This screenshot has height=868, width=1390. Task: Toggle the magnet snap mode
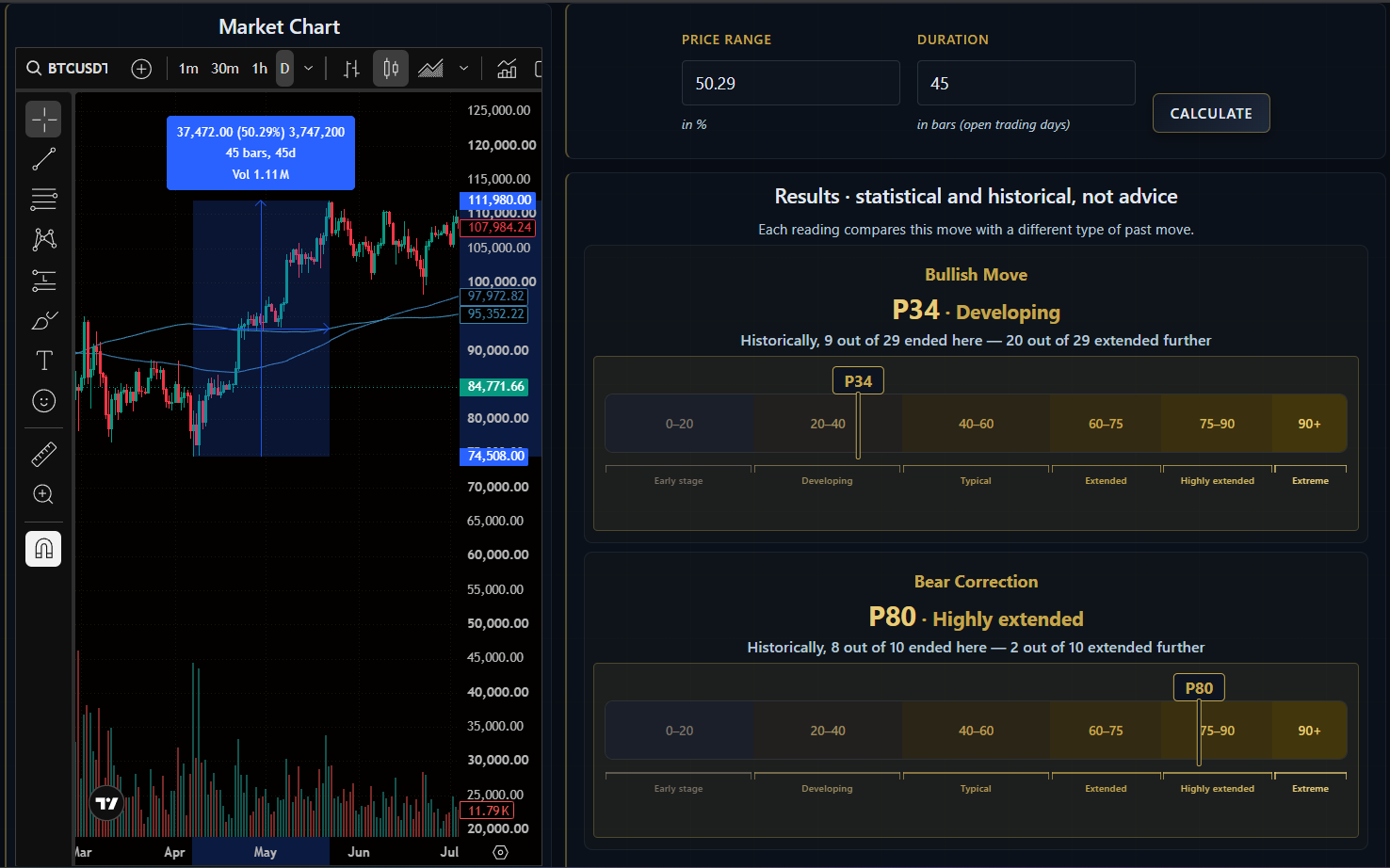pos(43,549)
